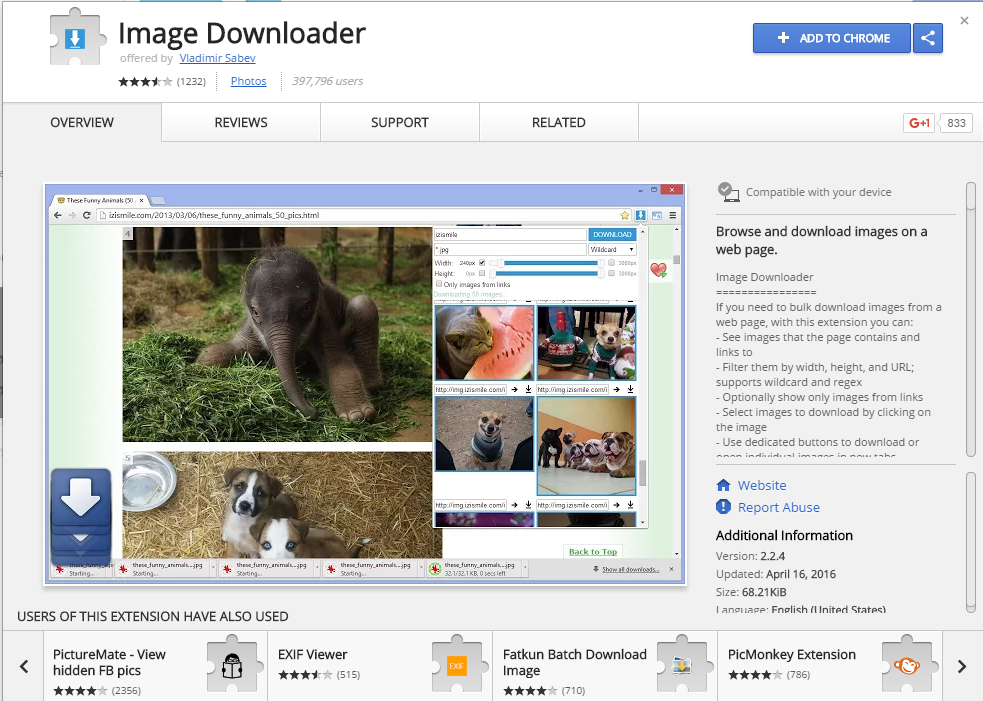Click the bulldogs group thumbnail
Image resolution: width=983 pixels, height=701 pixels.
[586, 446]
